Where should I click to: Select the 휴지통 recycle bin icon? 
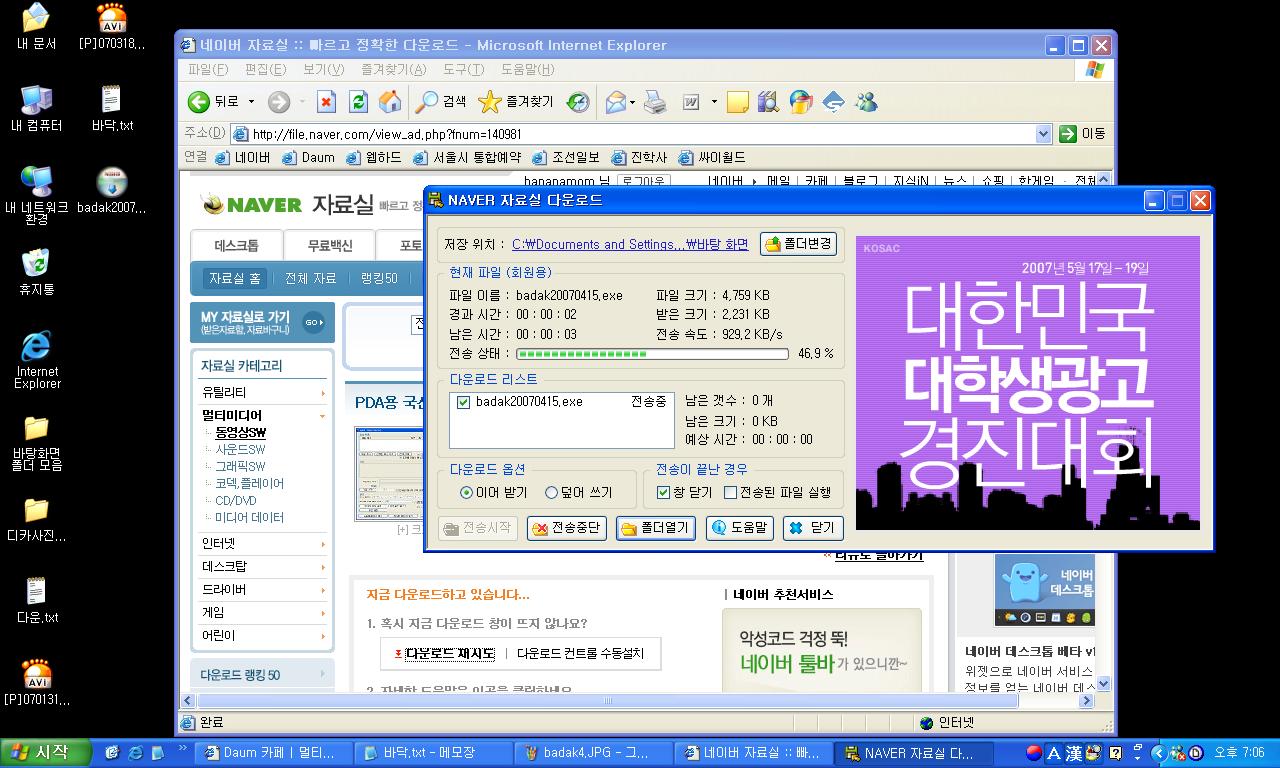(37, 272)
